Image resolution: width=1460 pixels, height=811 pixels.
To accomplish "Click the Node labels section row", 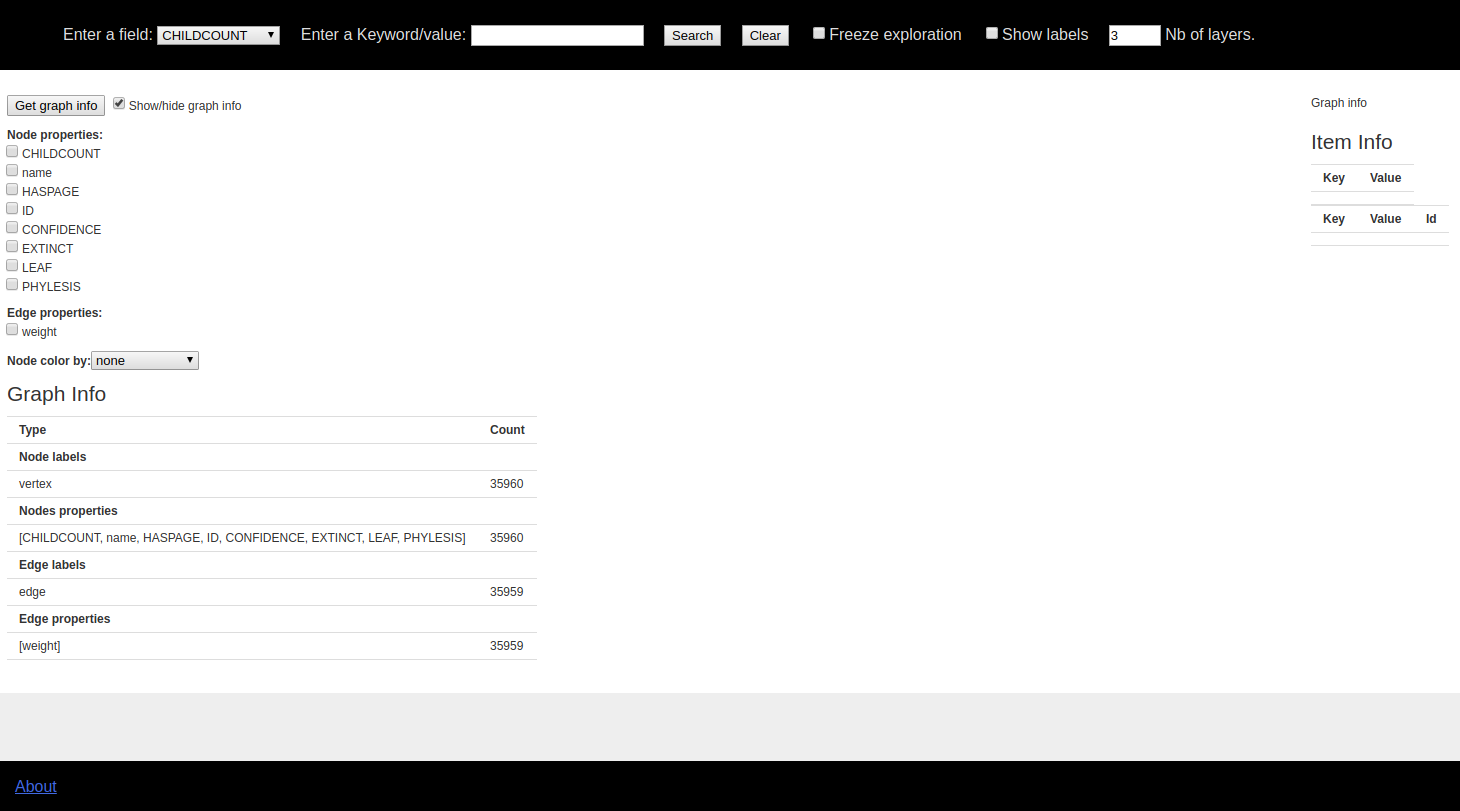I will coord(272,457).
